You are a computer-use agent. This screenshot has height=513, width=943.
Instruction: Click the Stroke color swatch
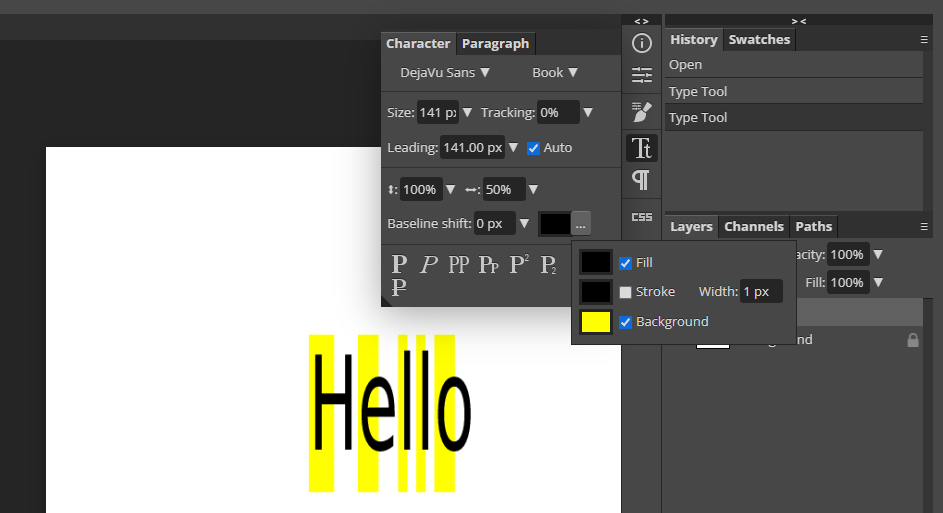(x=596, y=292)
